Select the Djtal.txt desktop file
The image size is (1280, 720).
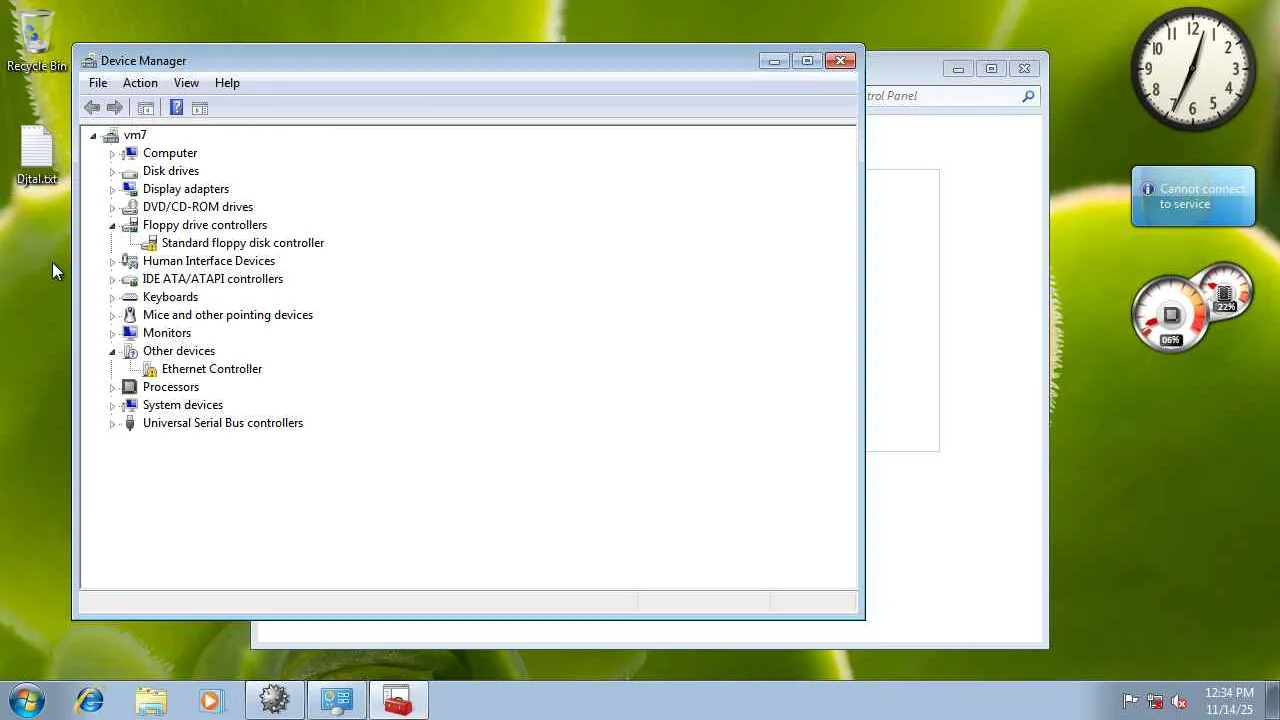coord(37,155)
